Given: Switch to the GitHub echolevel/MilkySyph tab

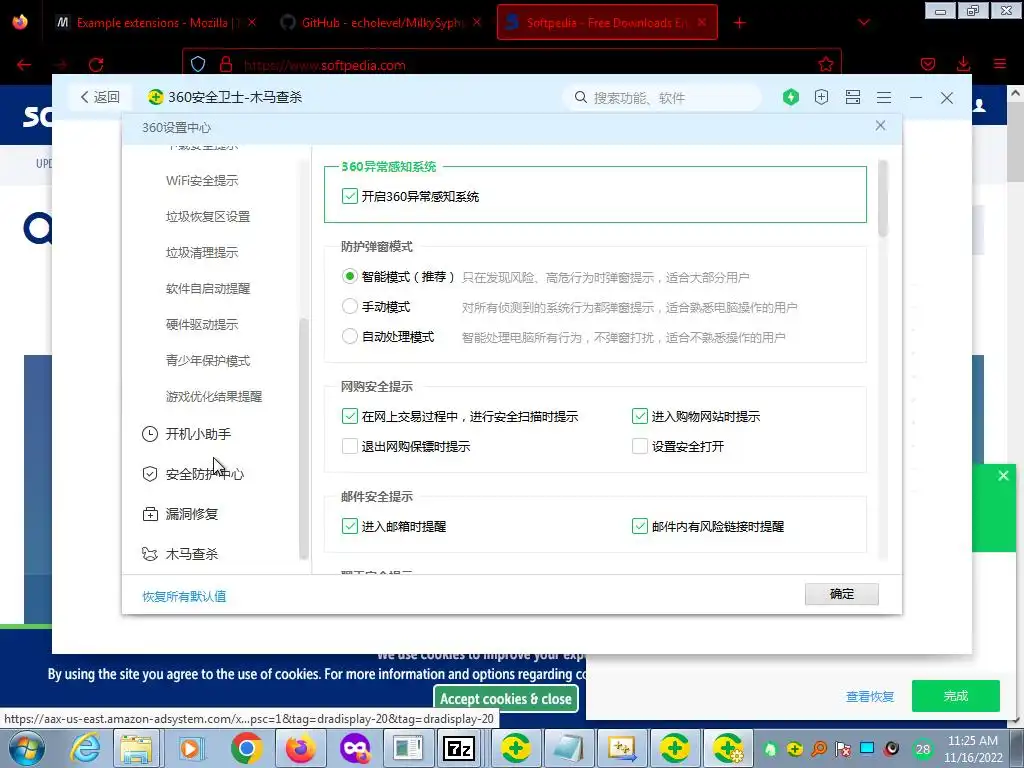Looking at the screenshot, I should click(380, 22).
